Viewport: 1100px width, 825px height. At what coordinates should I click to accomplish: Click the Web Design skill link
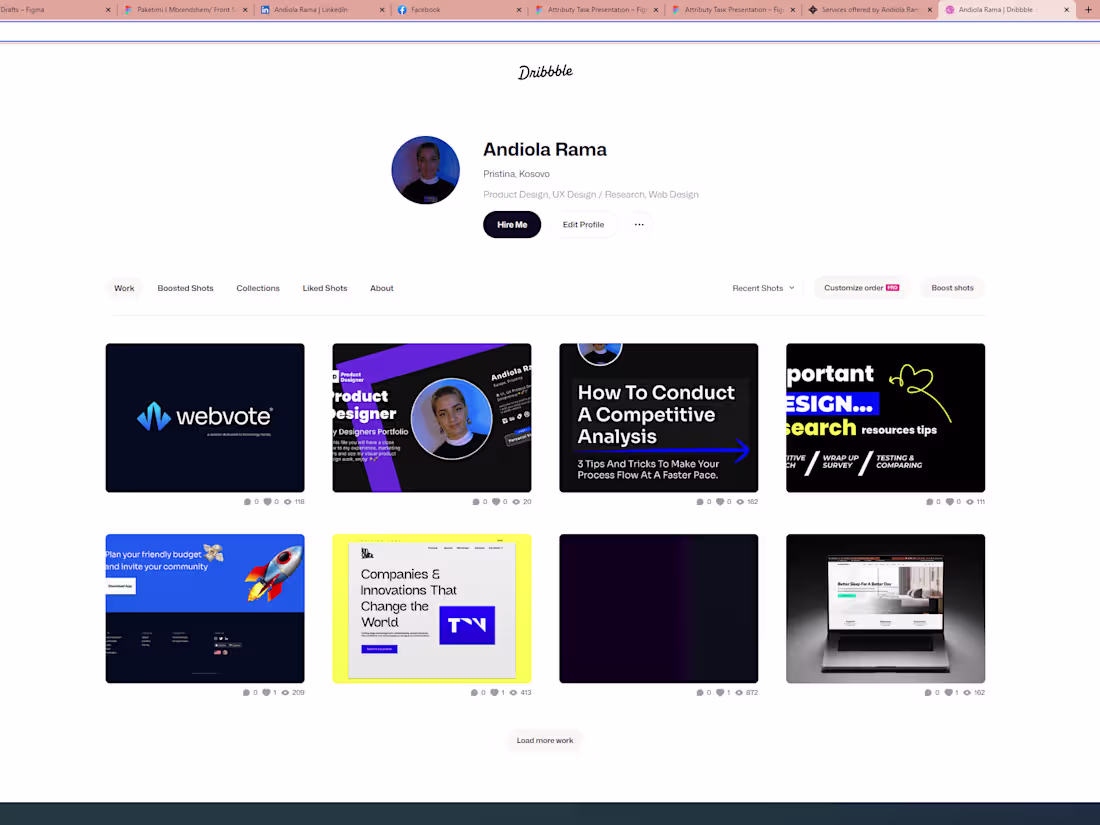click(x=673, y=194)
